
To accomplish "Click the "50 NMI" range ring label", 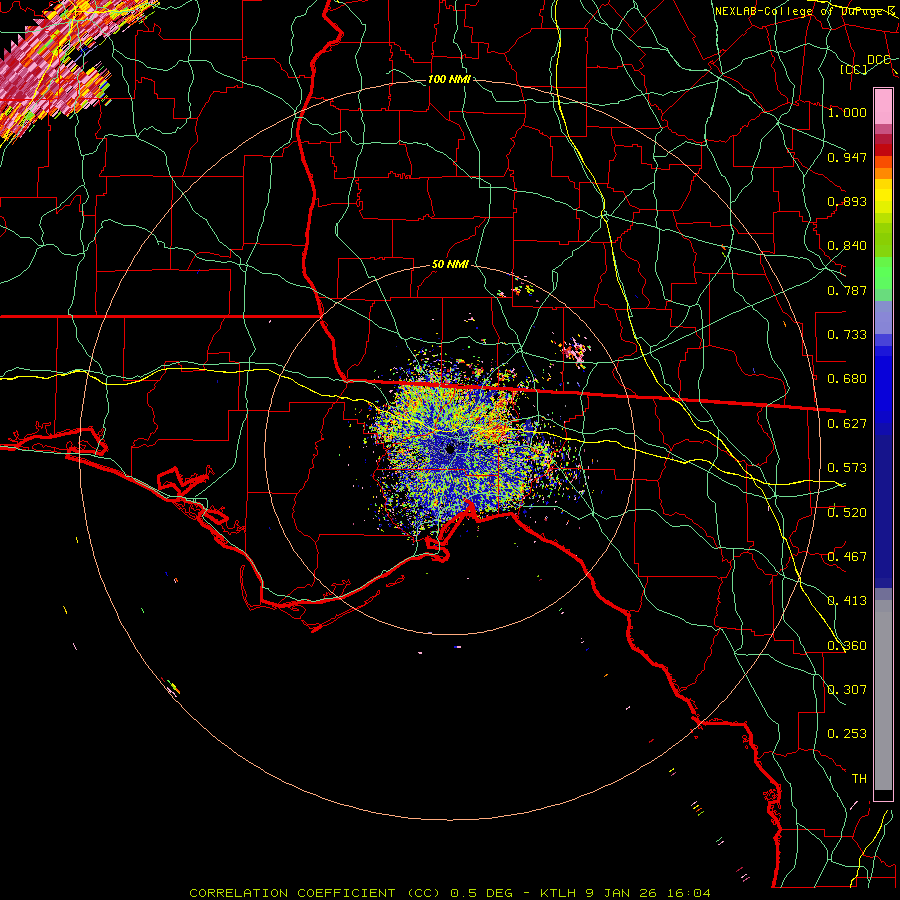I will click(x=449, y=264).
